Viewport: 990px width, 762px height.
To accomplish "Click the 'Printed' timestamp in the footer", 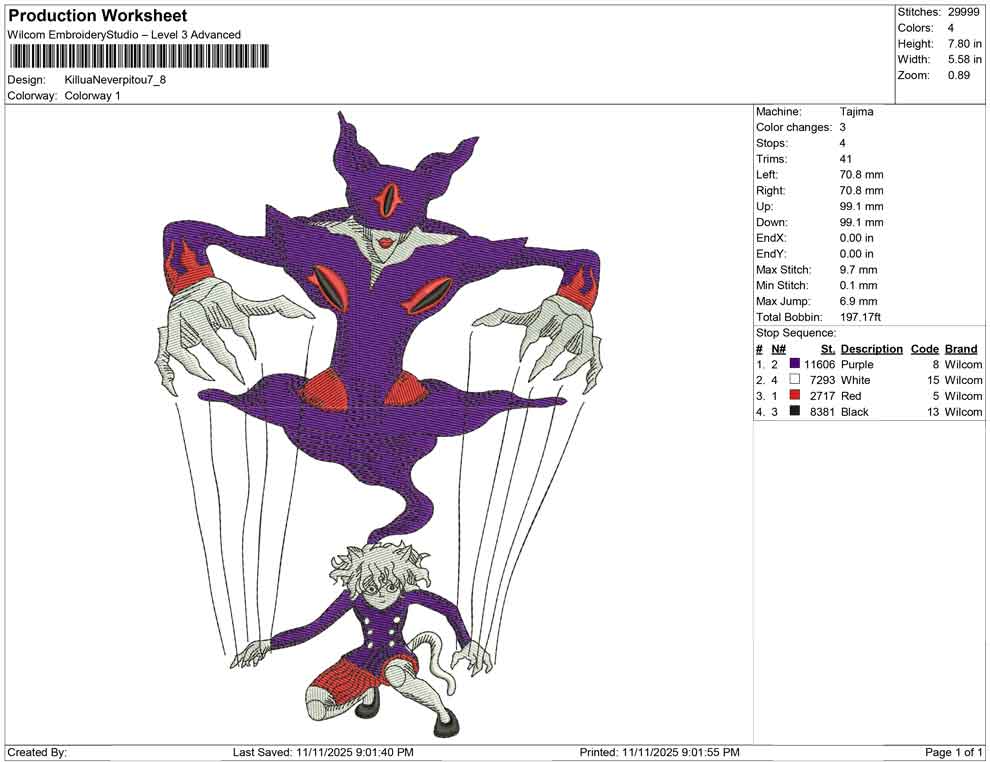I will tap(659, 752).
